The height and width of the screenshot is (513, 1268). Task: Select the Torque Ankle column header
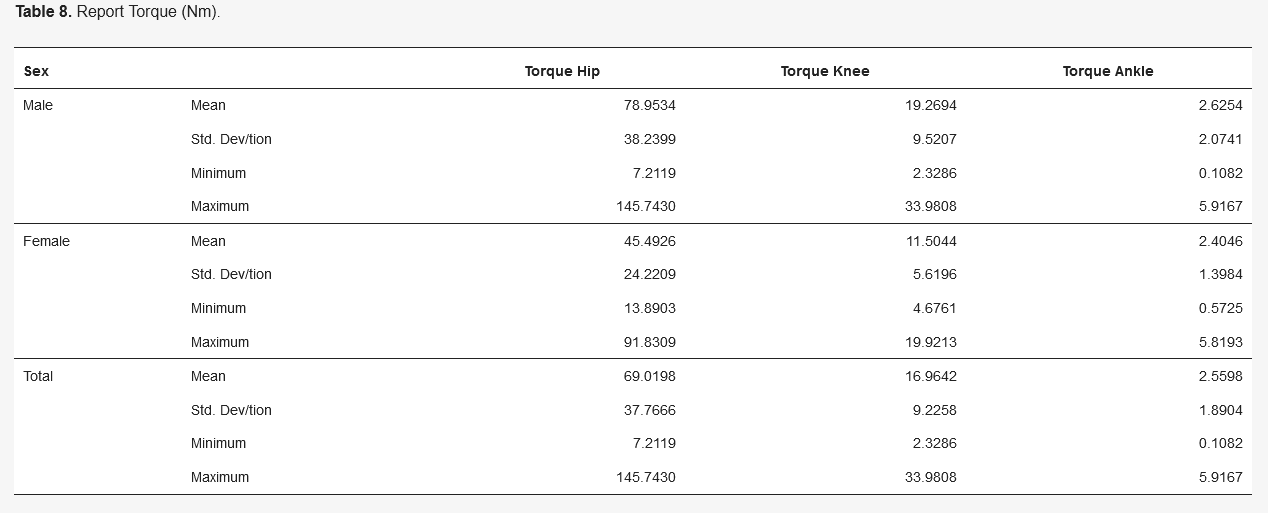pyautogui.click(x=1108, y=71)
